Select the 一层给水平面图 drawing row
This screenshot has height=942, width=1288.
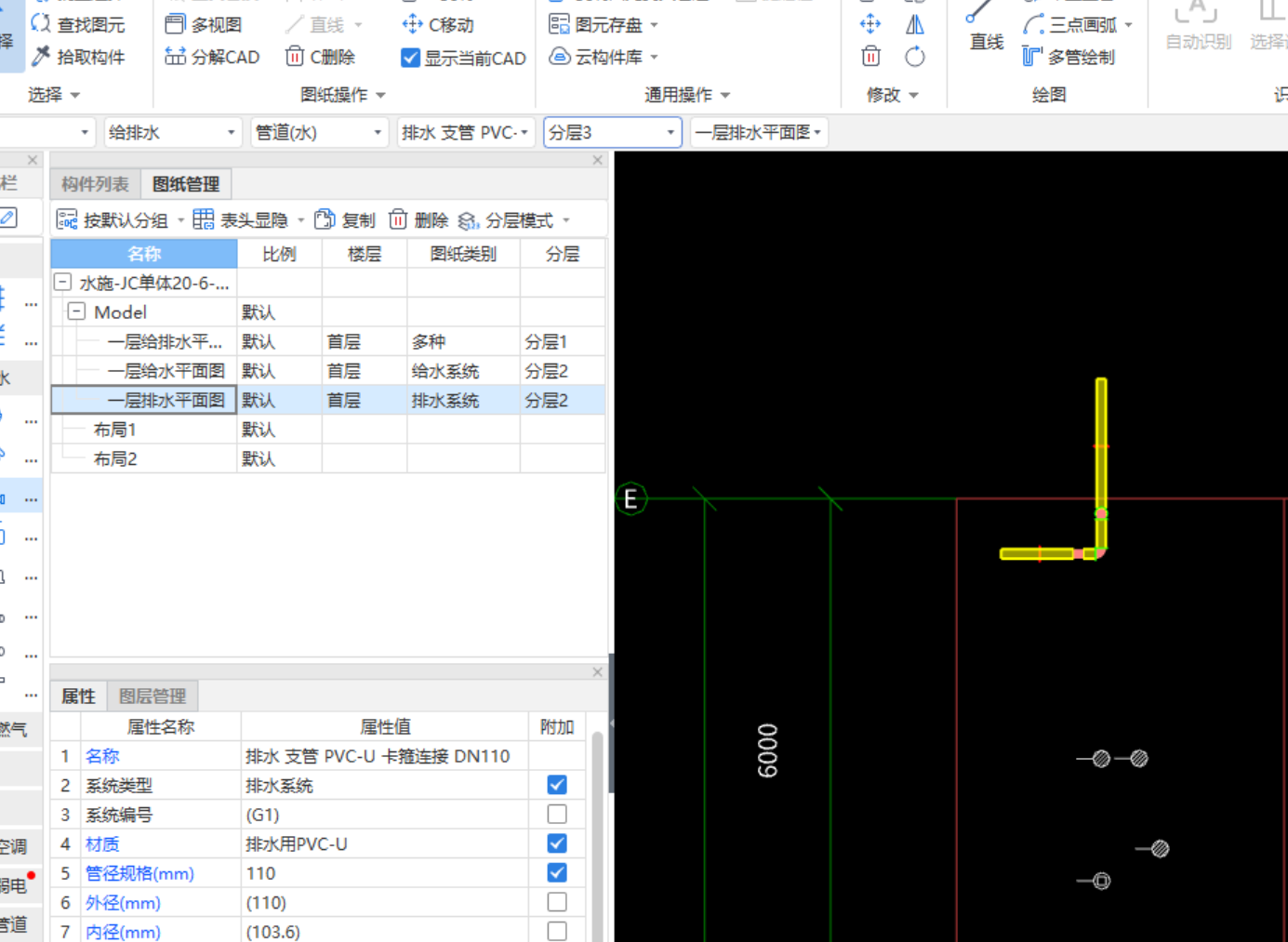[328, 371]
